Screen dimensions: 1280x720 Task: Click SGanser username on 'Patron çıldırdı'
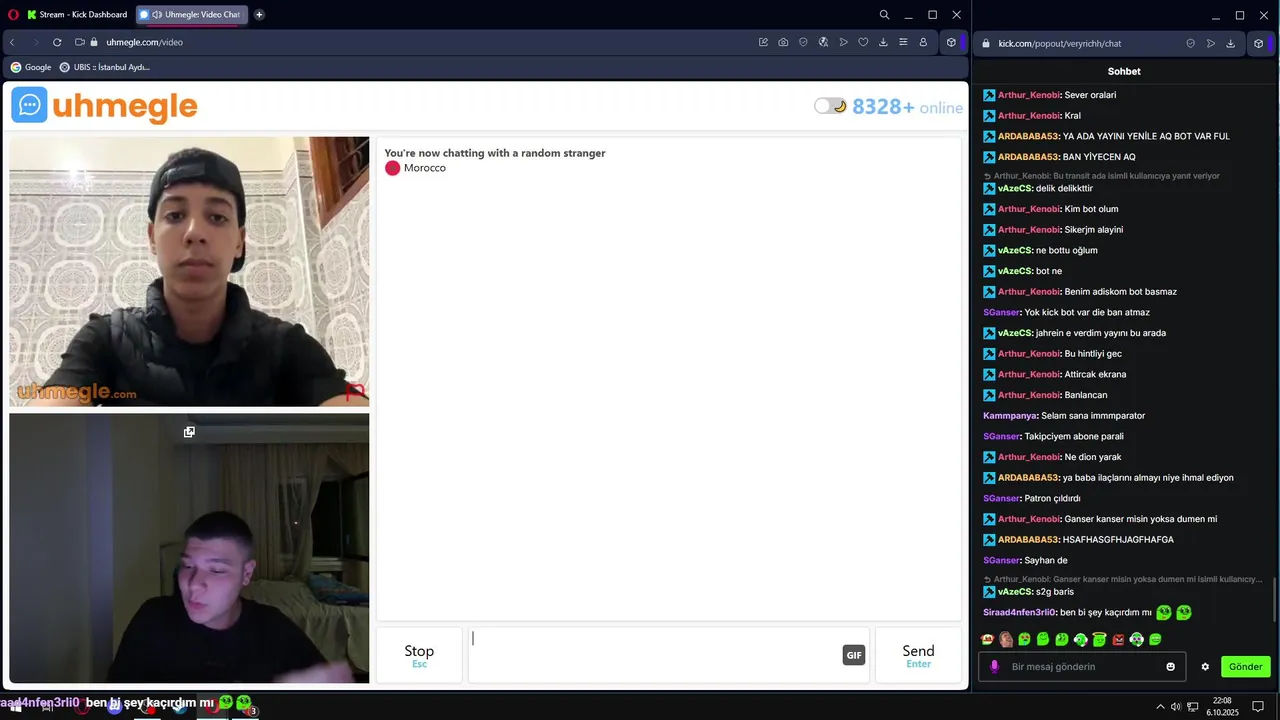[1001, 498]
